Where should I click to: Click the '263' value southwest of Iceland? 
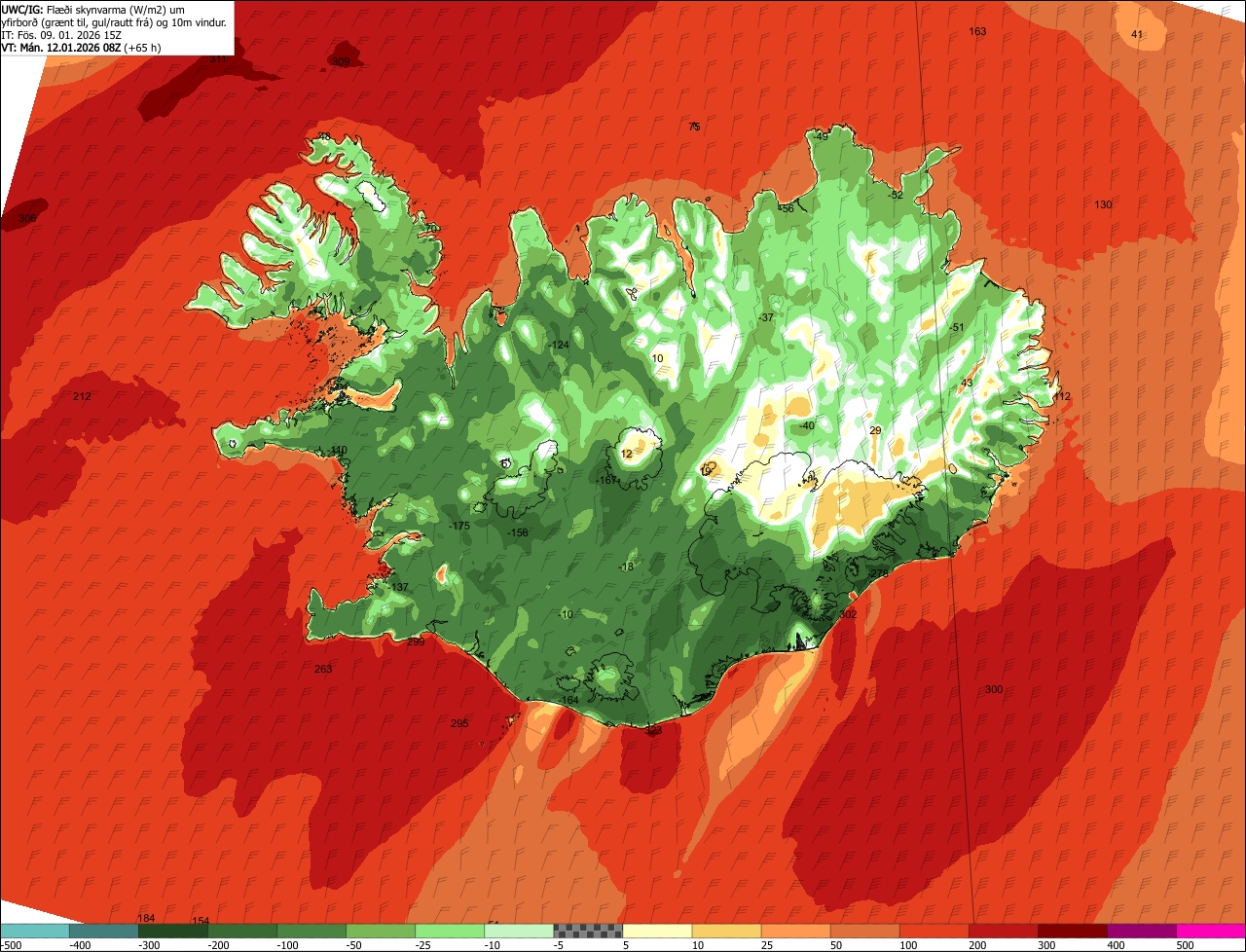tap(323, 669)
